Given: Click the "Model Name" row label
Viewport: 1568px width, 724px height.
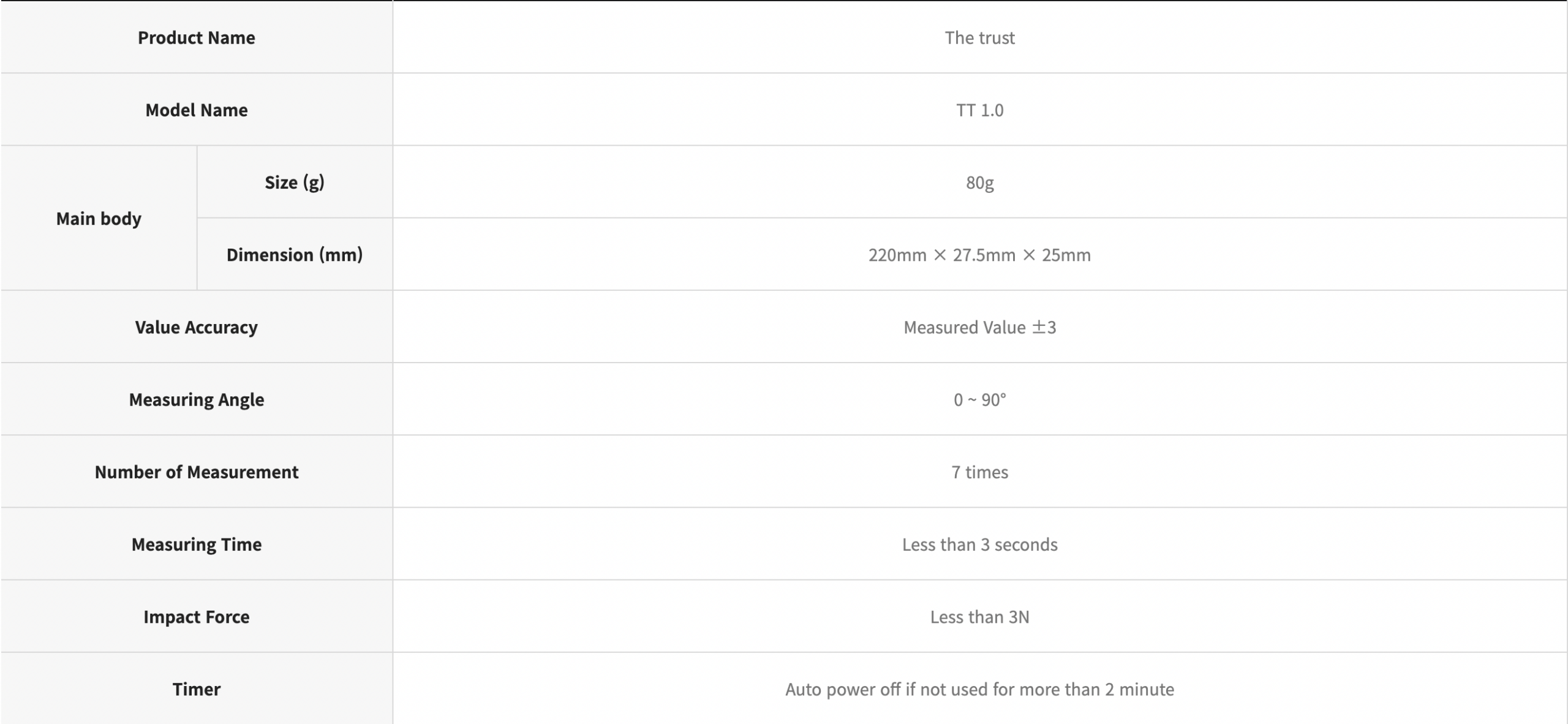Looking at the screenshot, I should point(196,110).
